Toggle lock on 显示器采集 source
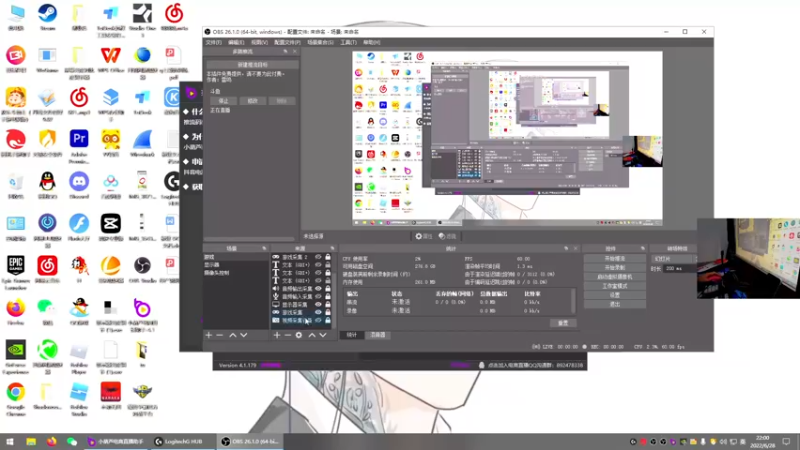This screenshot has height=450, width=800. tap(328, 305)
